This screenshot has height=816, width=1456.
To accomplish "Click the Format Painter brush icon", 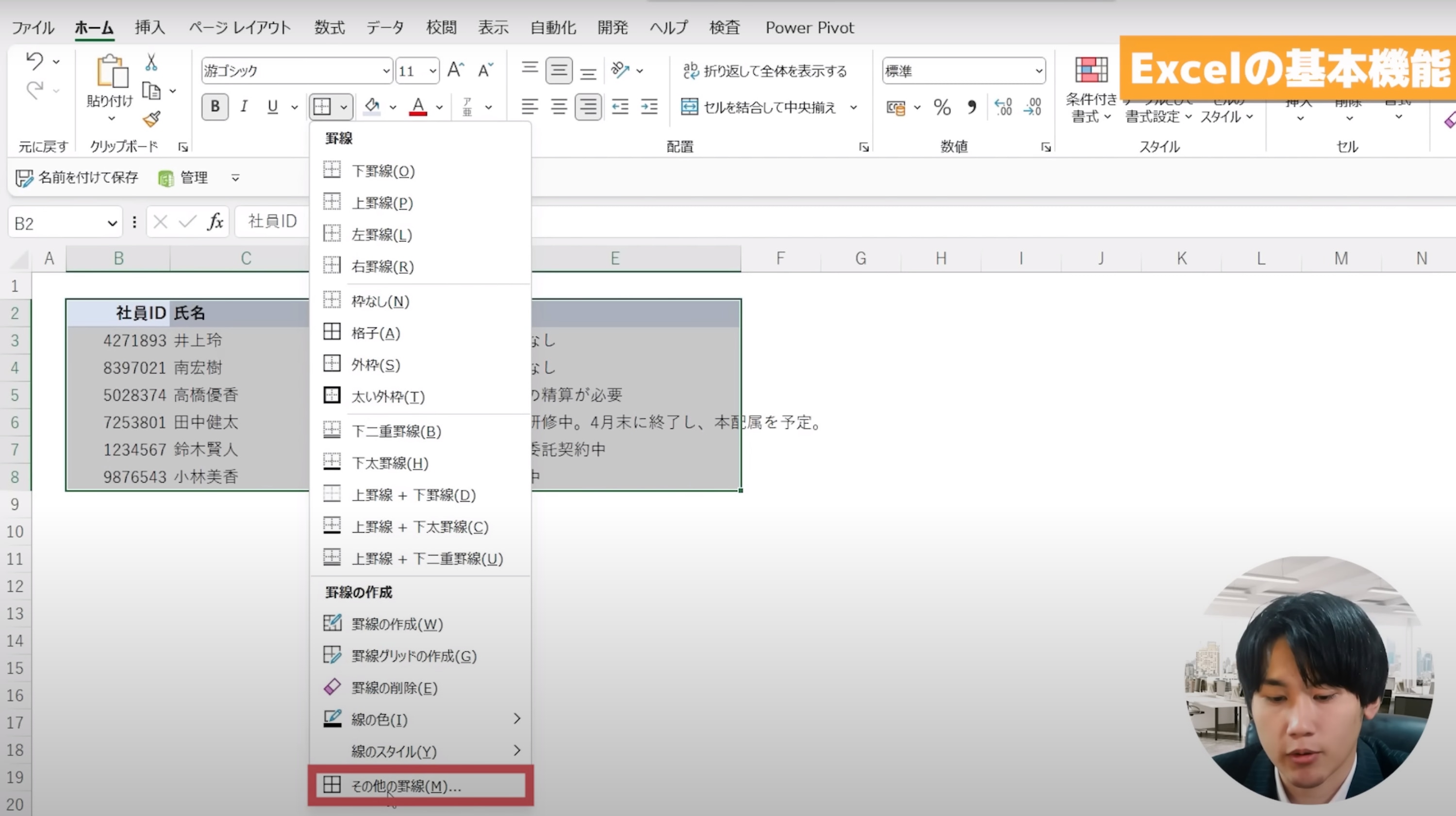I will click(x=151, y=119).
